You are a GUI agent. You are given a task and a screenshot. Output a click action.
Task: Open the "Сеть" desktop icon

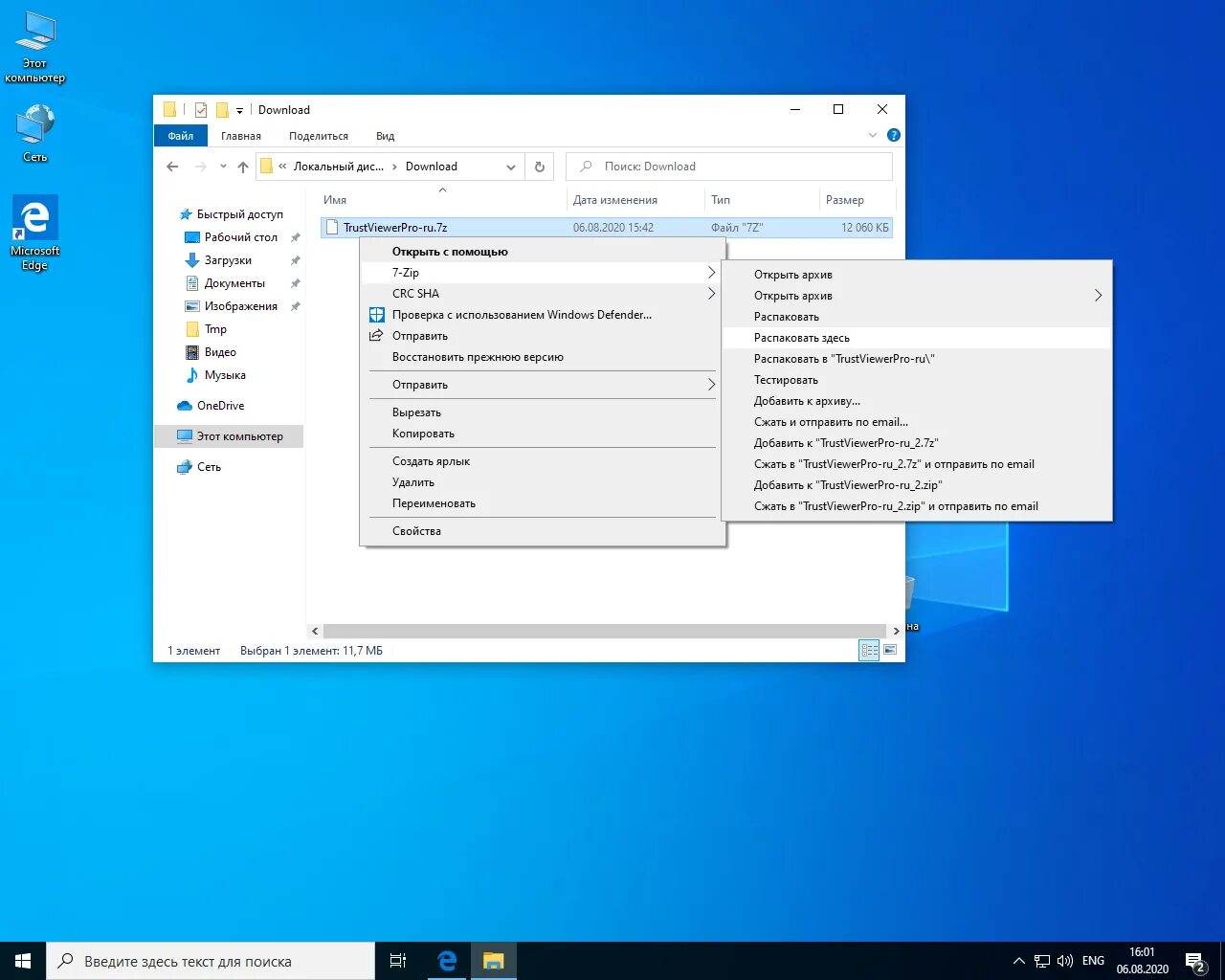coord(35,134)
